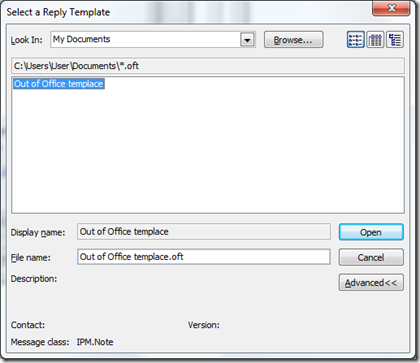Click the Browse... button
Image resolution: width=420 pixels, height=363 pixels.
coord(294,40)
